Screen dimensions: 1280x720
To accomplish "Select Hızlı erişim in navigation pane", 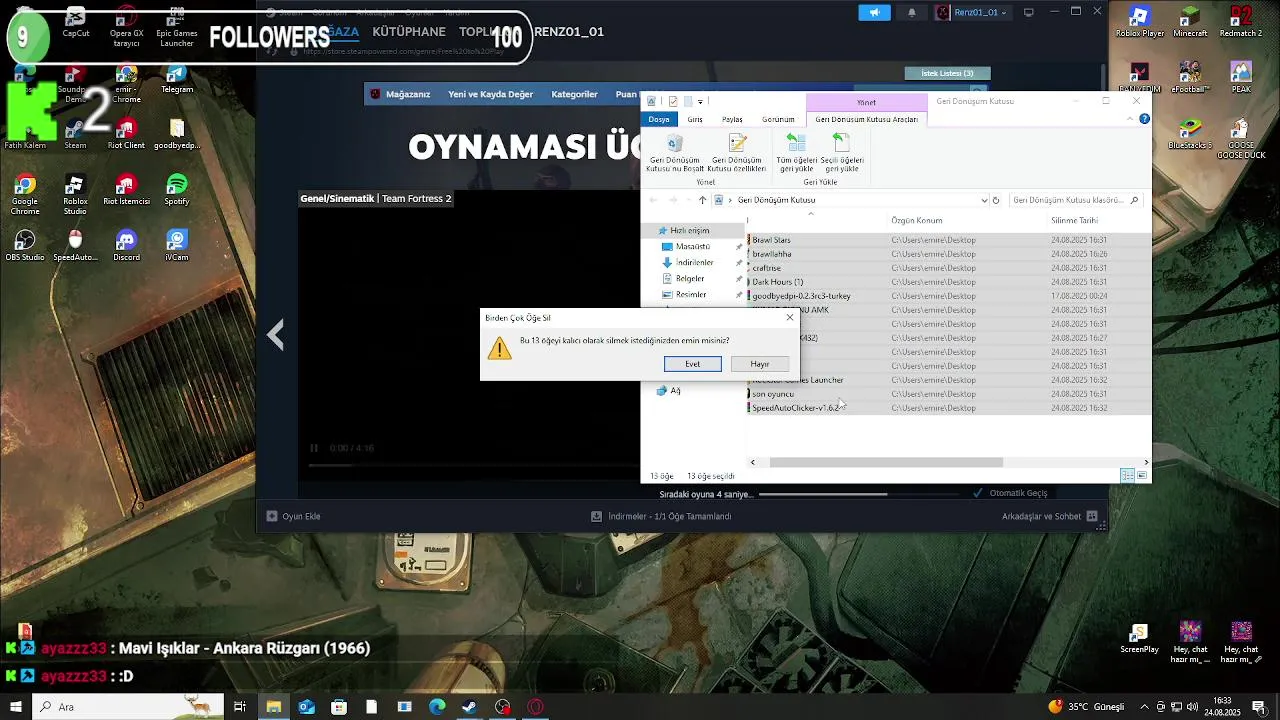I will point(689,230).
